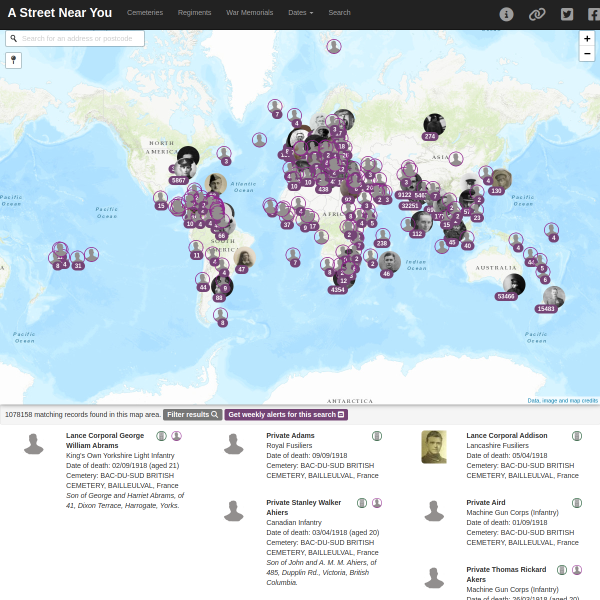Open the Cemeteries menu item
This screenshot has height=600, width=600.
pos(145,13)
